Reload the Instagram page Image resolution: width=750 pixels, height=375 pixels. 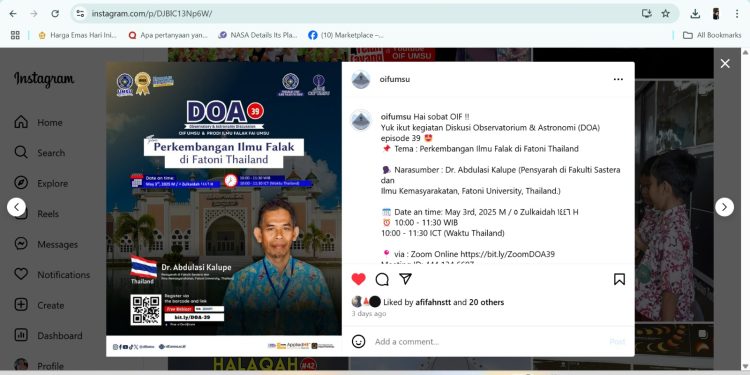[x=55, y=14]
